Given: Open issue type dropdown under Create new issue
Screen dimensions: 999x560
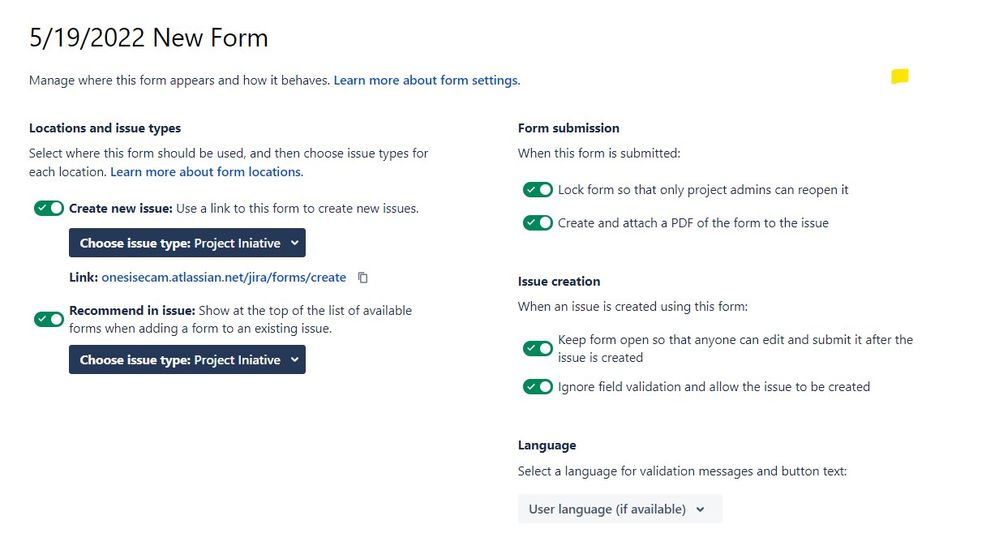Looking at the screenshot, I should coord(187,243).
